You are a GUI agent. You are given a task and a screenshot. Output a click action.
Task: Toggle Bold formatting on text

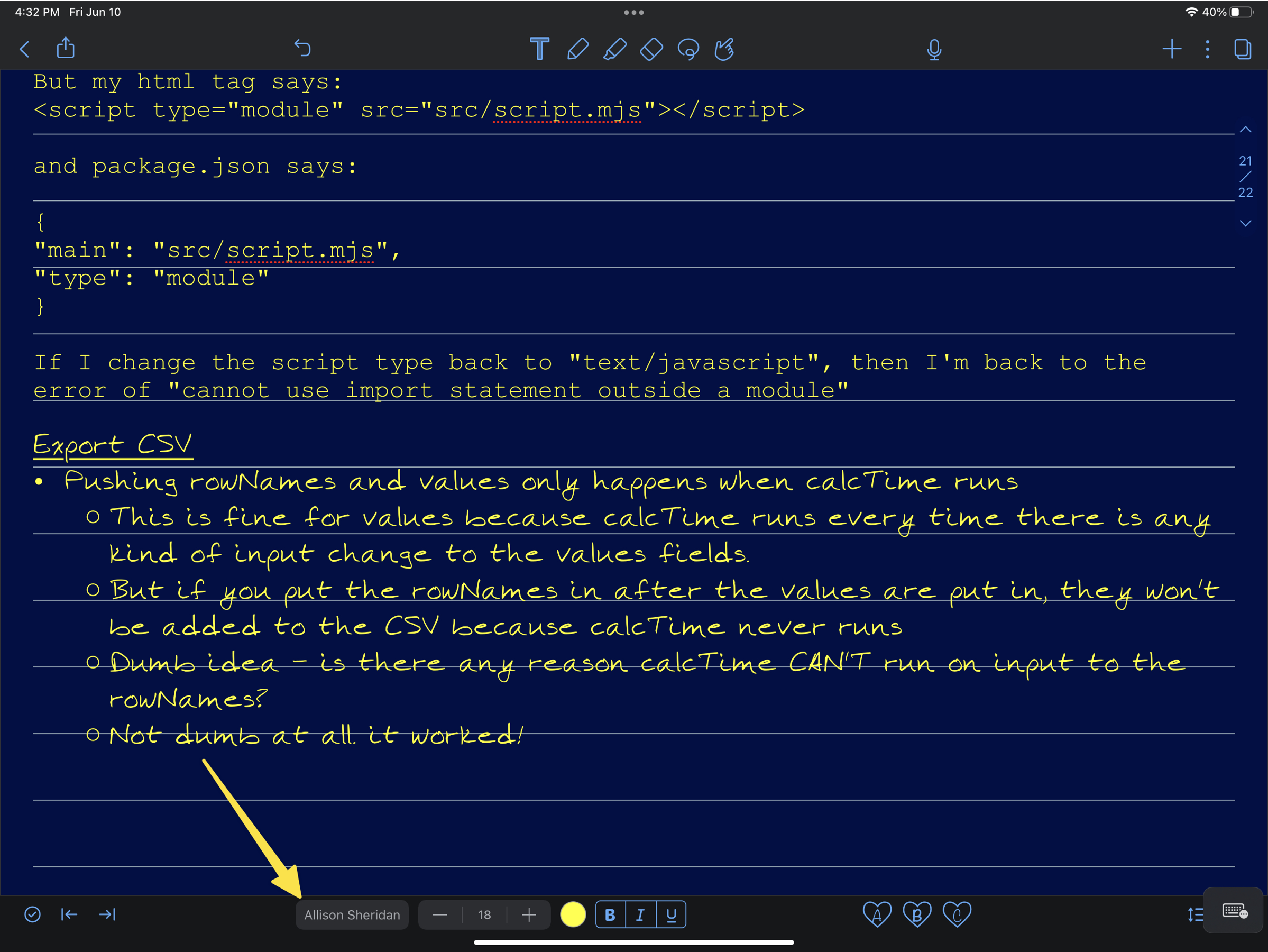pyautogui.click(x=609, y=914)
